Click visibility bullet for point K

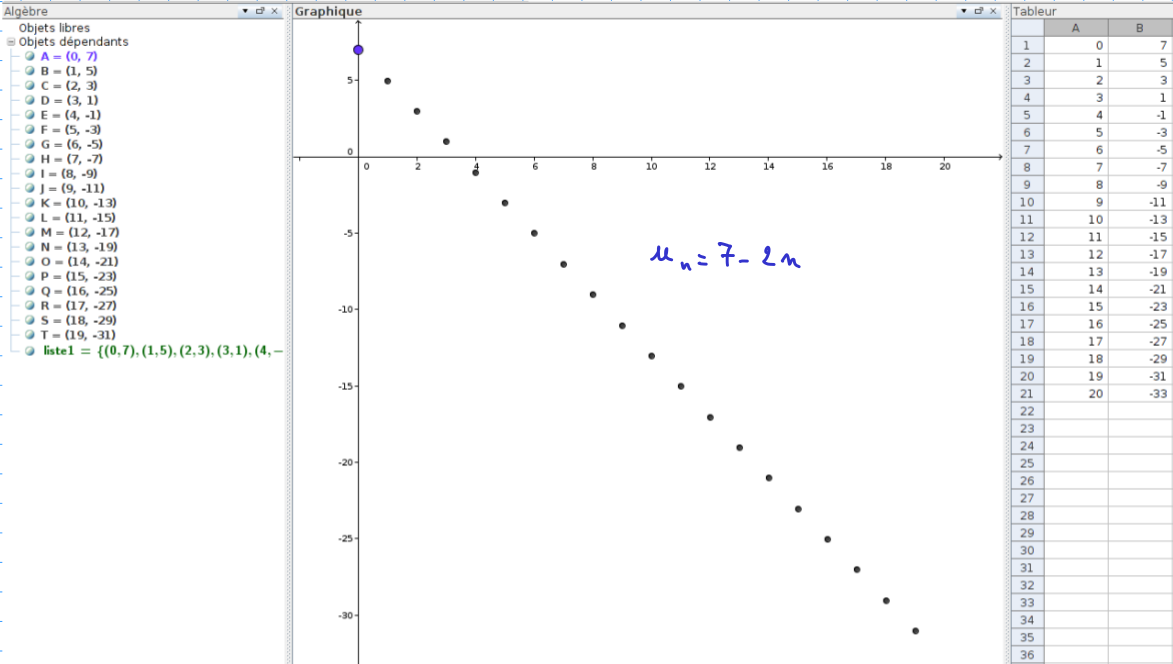pyautogui.click(x=30, y=203)
